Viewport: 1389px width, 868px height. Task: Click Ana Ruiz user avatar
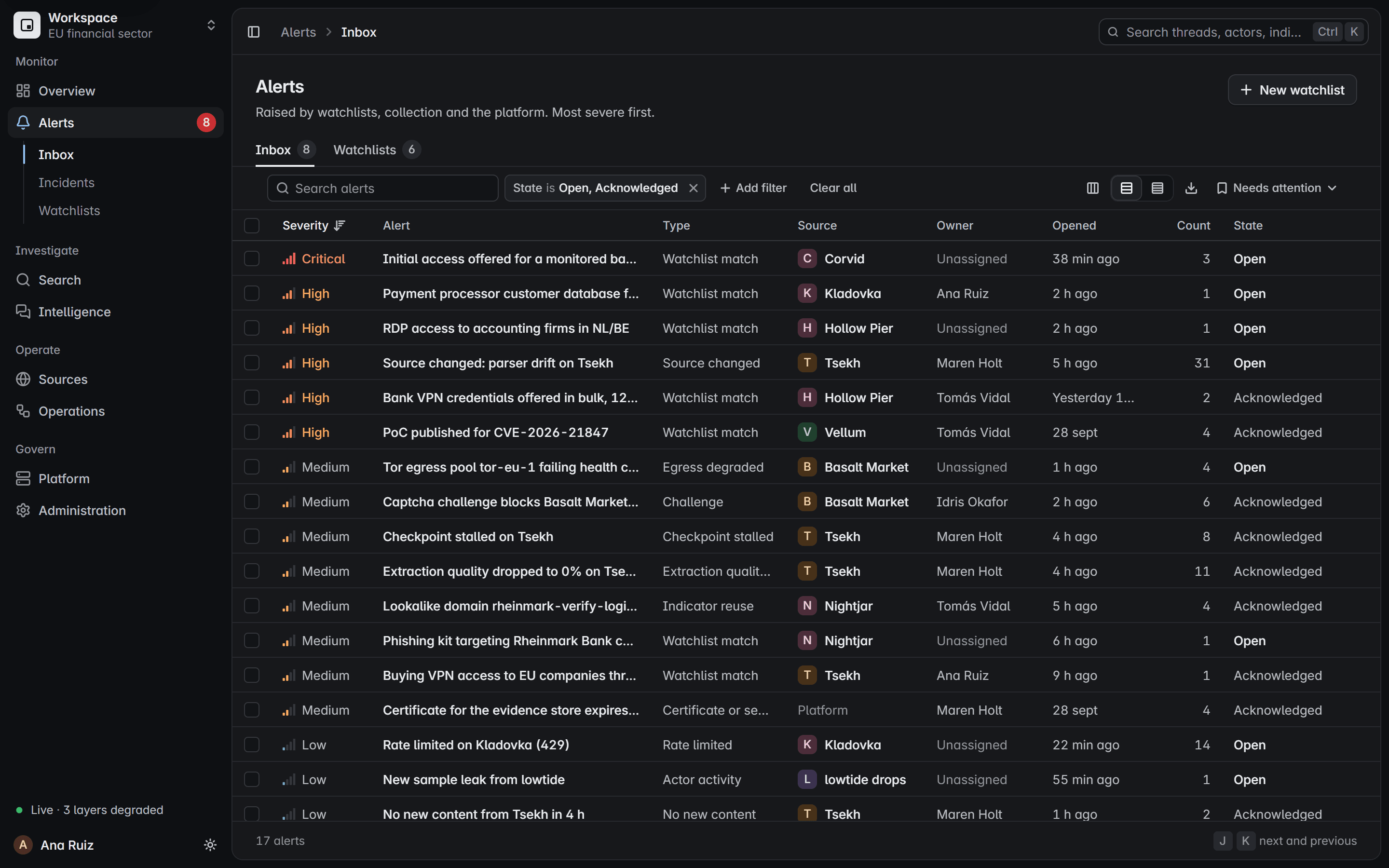point(23,844)
